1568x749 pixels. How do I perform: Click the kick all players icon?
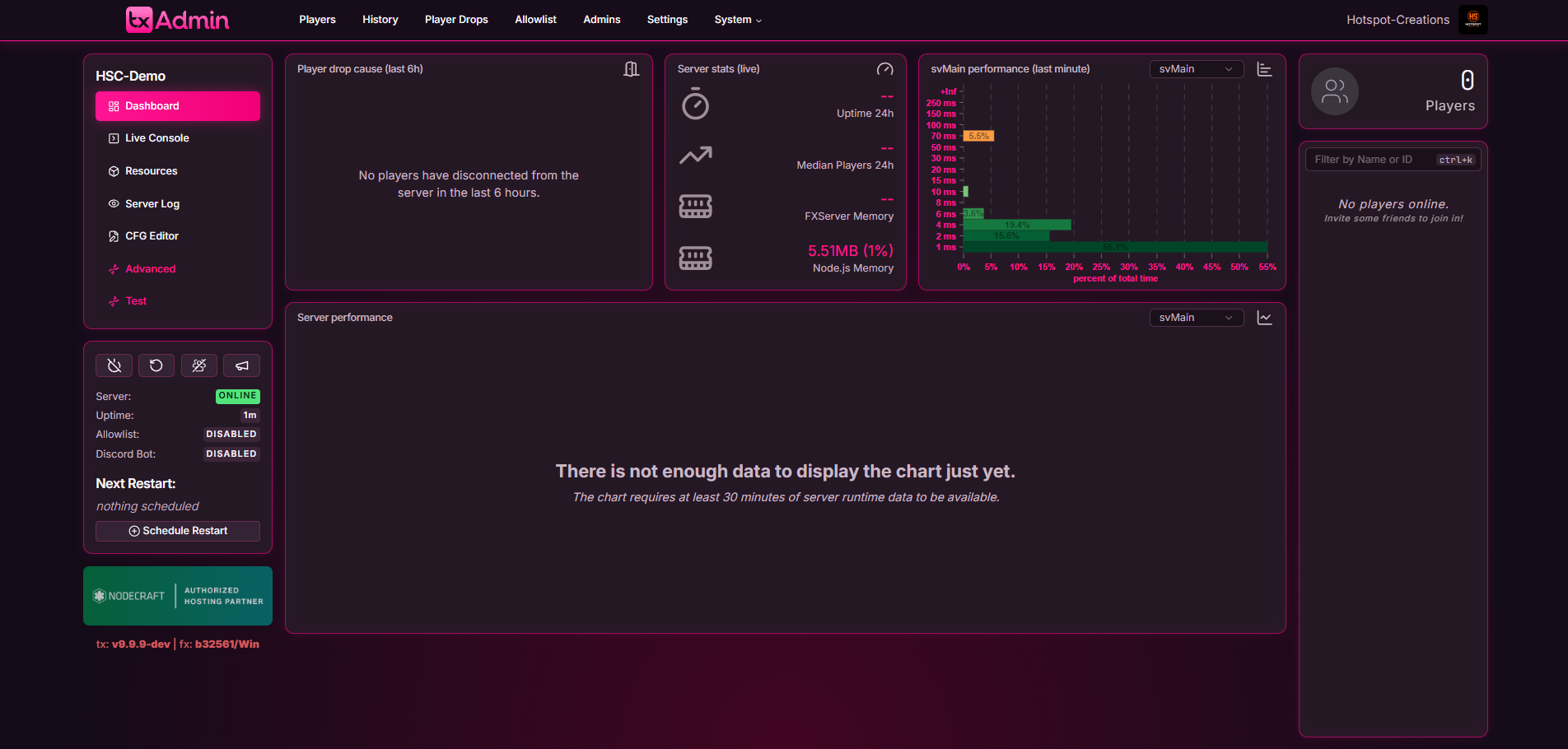click(x=199, y=365)
